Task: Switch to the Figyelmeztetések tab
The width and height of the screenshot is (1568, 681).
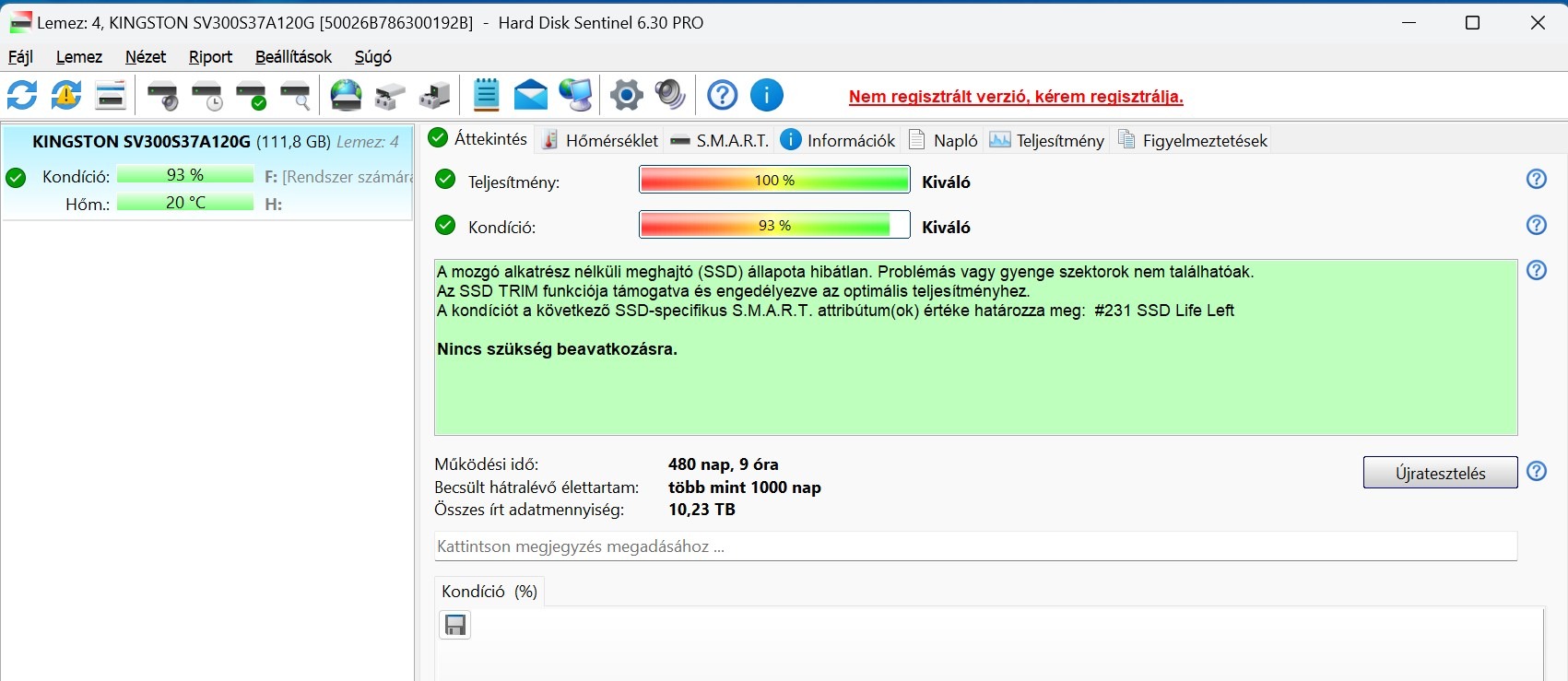Action: pos(1192,140)
